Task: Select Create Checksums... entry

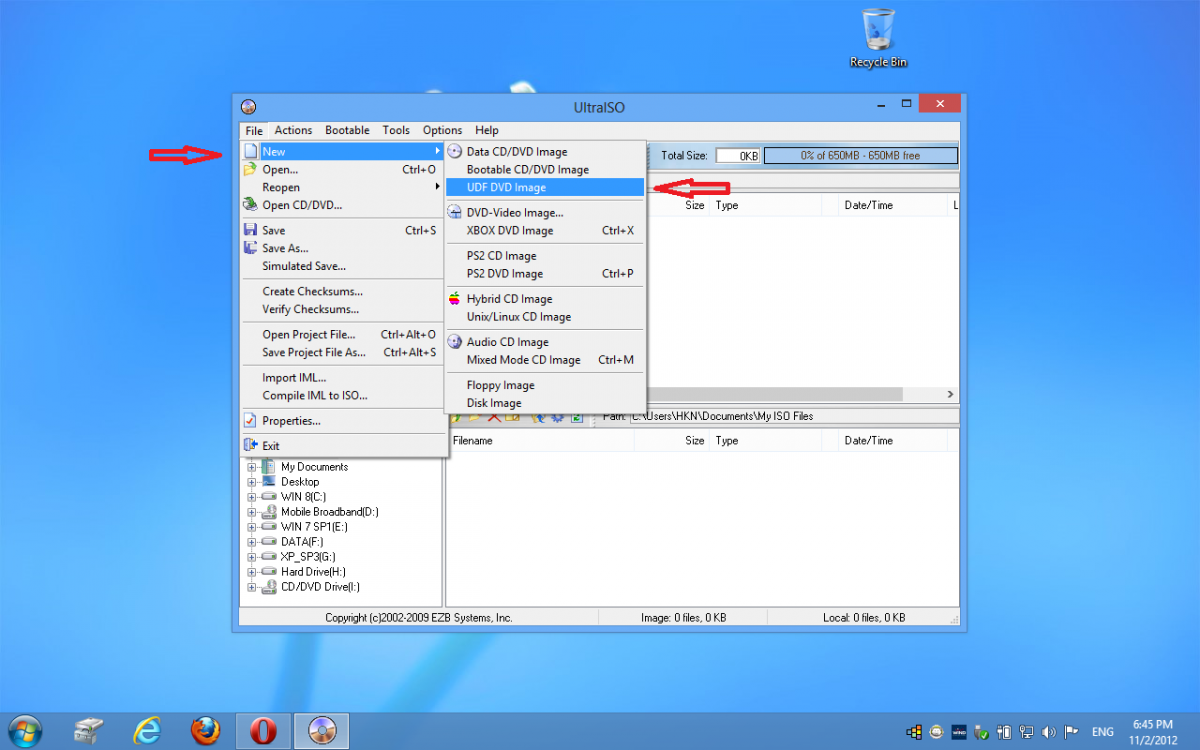Action: click(344, 292)
